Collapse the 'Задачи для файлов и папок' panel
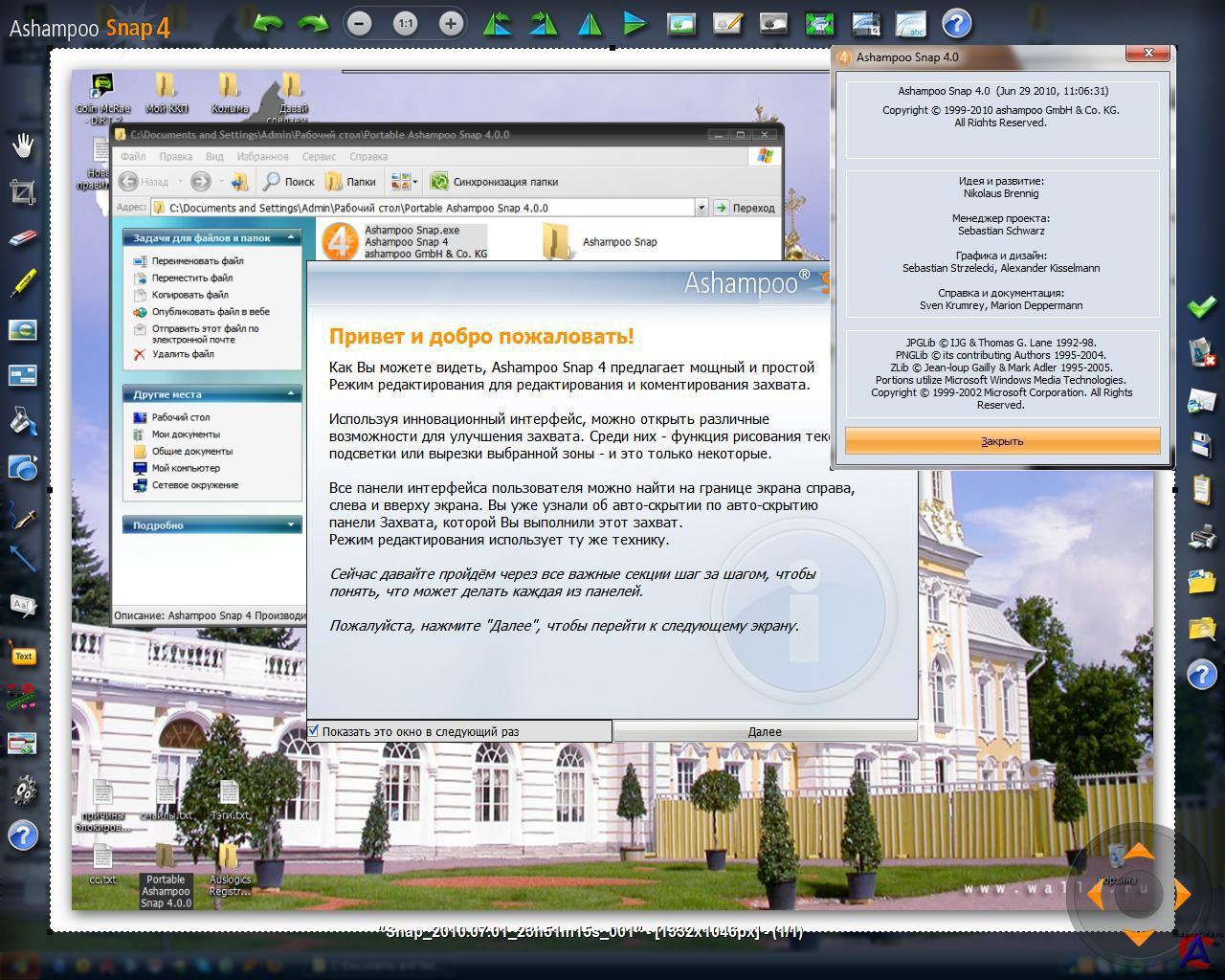Viewport: 1225px width, 980px height. point(291,237)
